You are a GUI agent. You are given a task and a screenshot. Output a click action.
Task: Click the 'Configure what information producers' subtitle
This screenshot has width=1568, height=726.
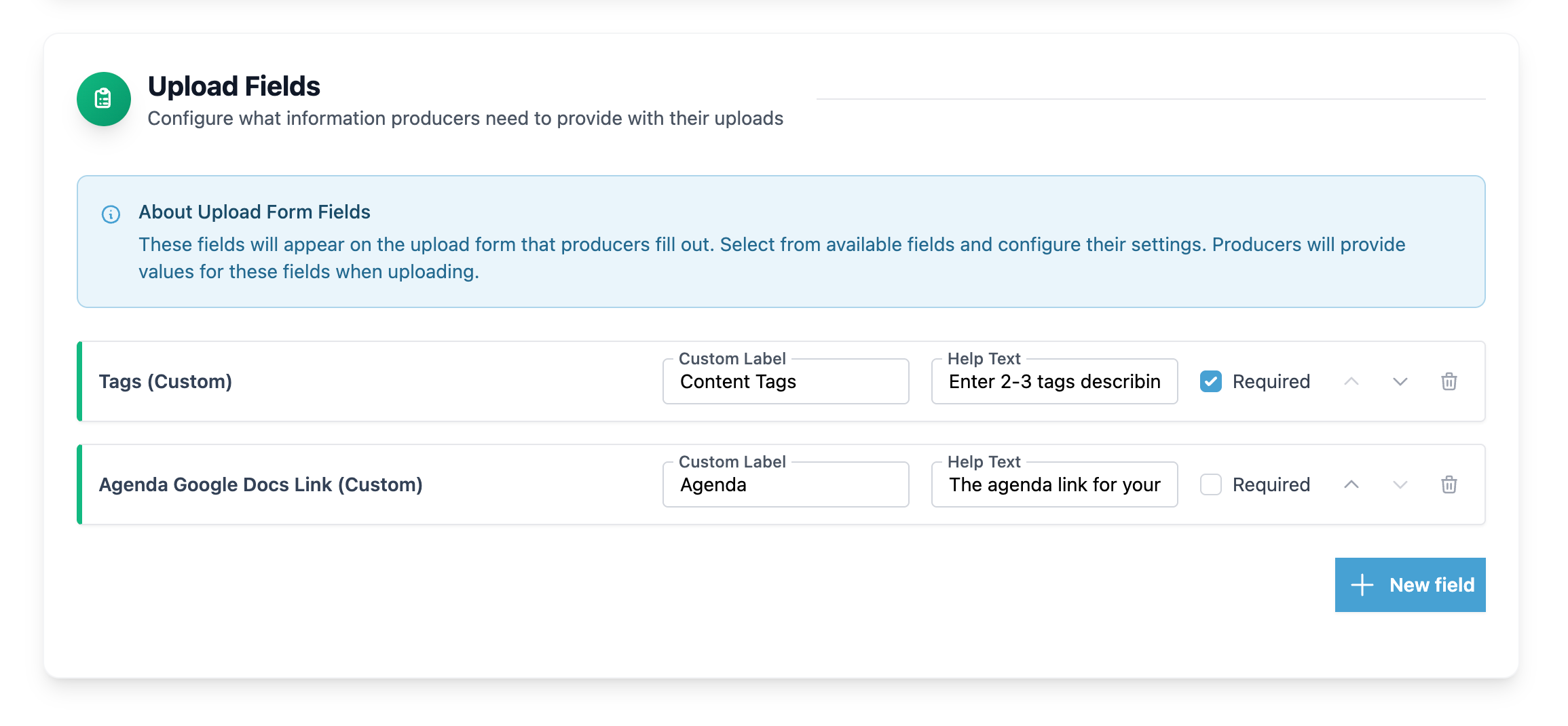(x=466, y=118)
